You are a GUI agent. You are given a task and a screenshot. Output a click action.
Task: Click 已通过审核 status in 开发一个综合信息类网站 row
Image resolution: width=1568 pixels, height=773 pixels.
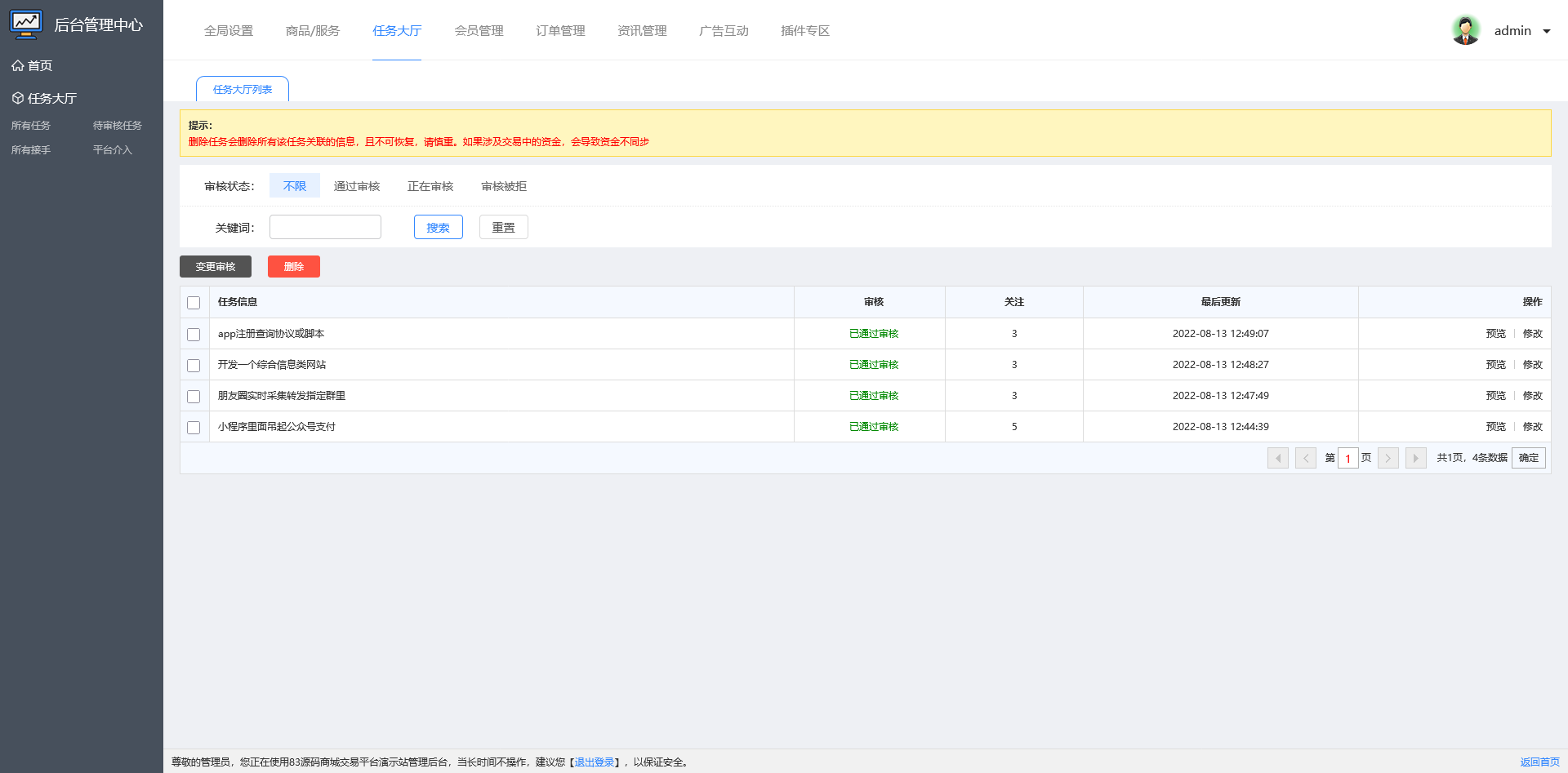tap(874, 365)
